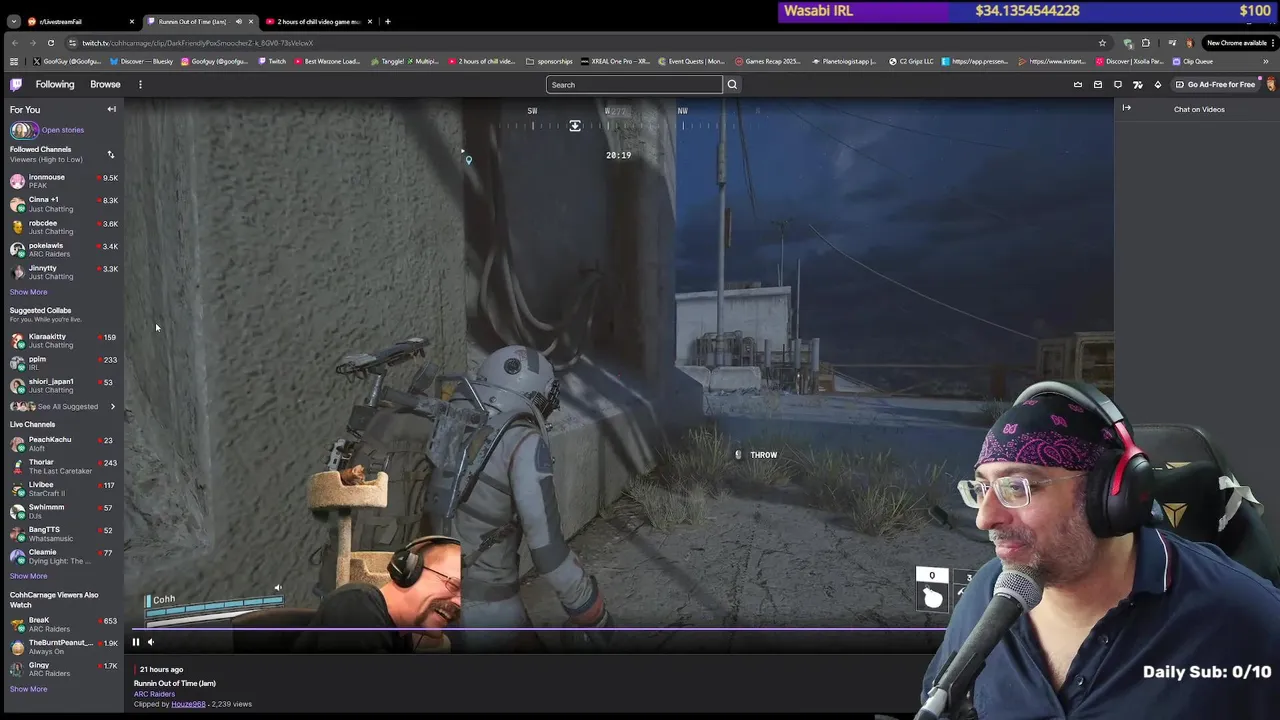Open robcdee channel in sidebar
This screenshot has height=720, width=1280.
[x=62, y=227]
